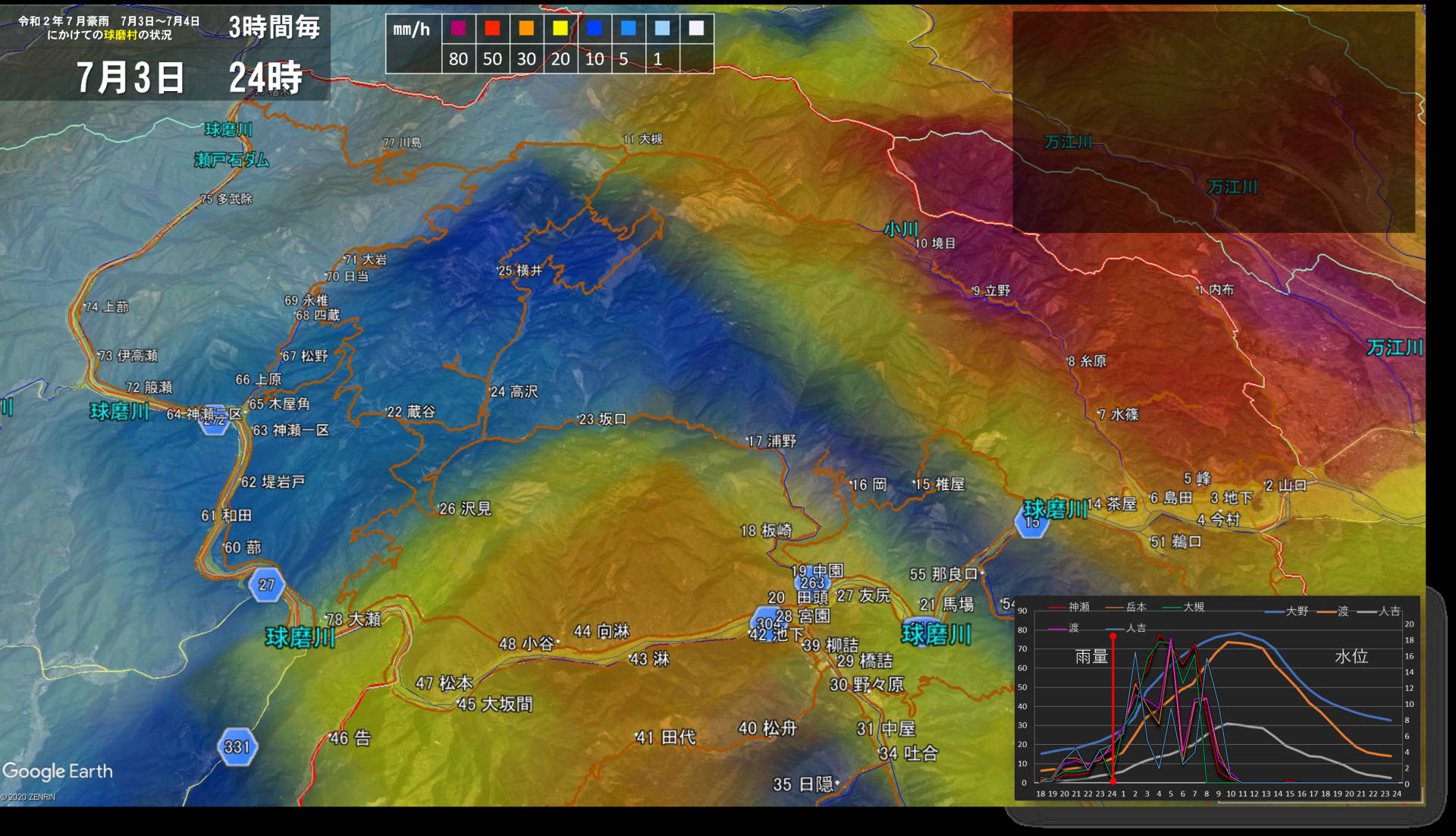Viewport: 1456px width, 836px height.
Task: Click the 瀬戸石ダム dam label
Action: [x=231, y=159]
